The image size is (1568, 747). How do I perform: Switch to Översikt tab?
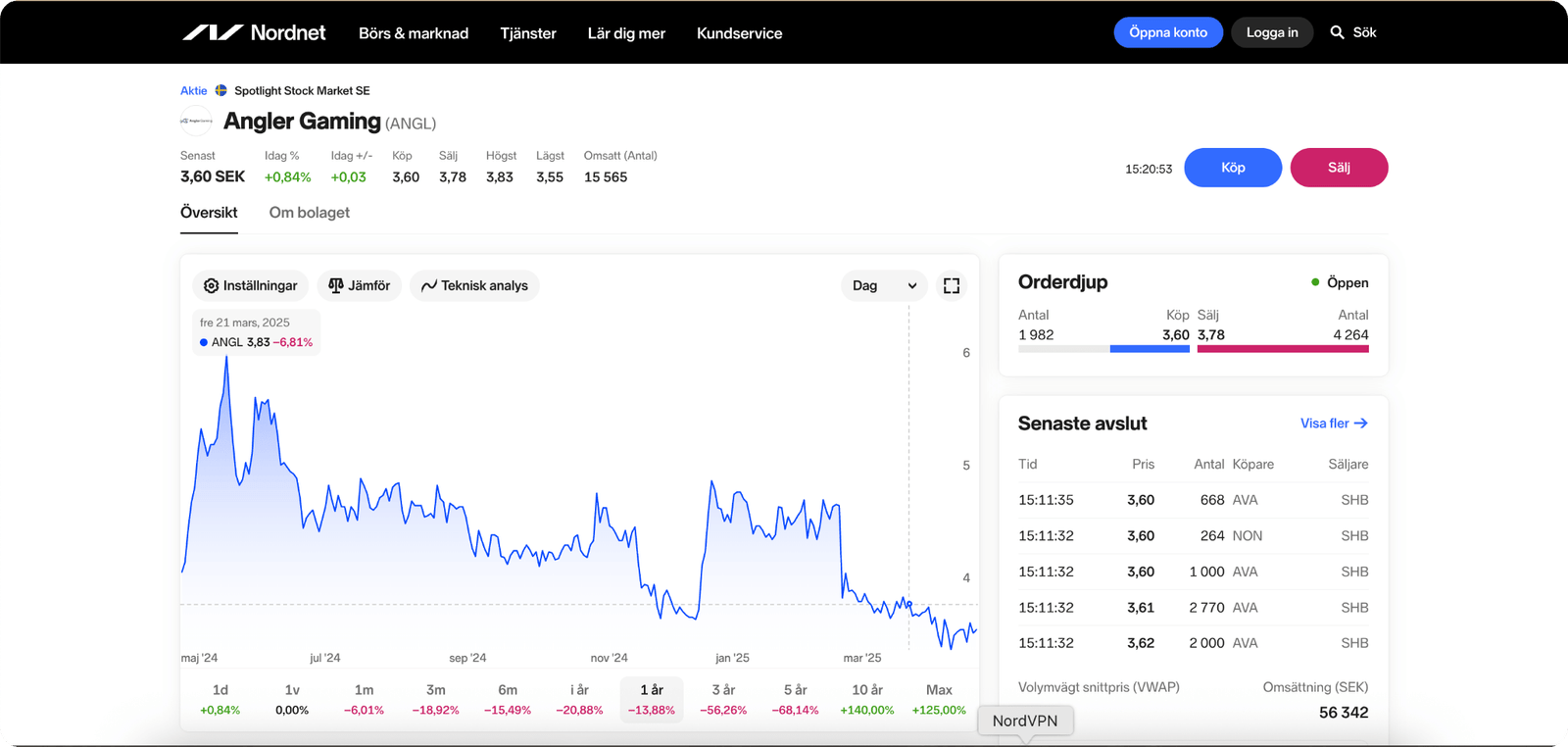pos(209,213)
